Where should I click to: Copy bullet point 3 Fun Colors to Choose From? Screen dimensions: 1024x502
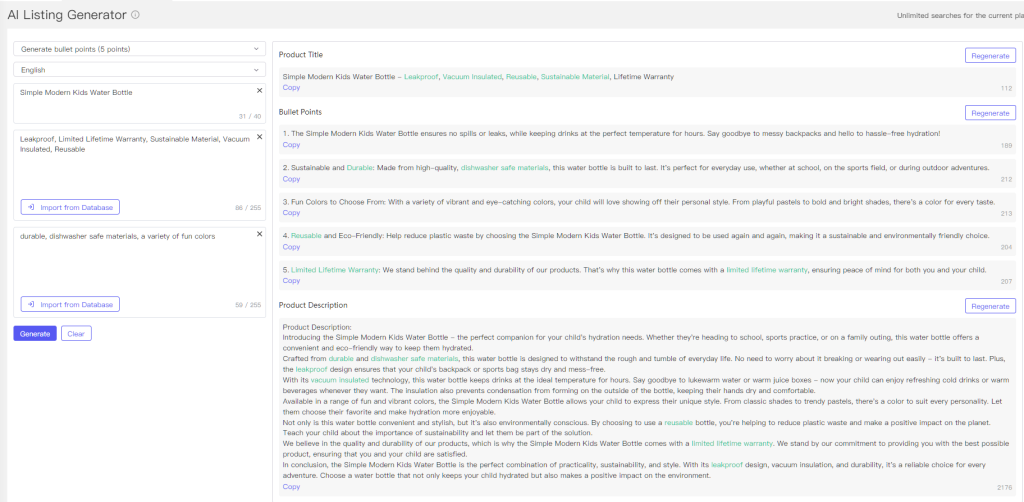(x=291, y=213)
